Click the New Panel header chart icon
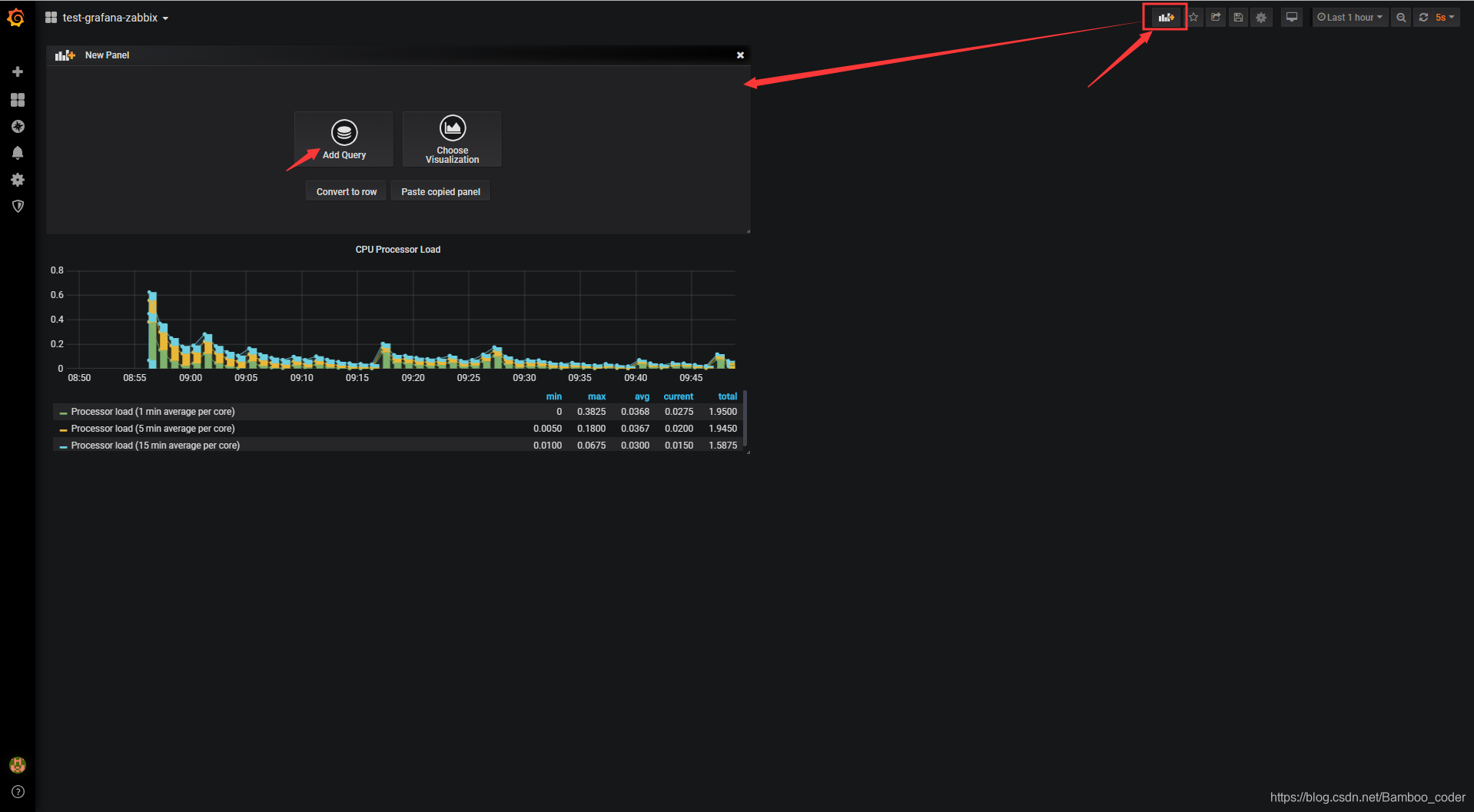Viewport: 1474px width, 812px height. tap(65, 55)
